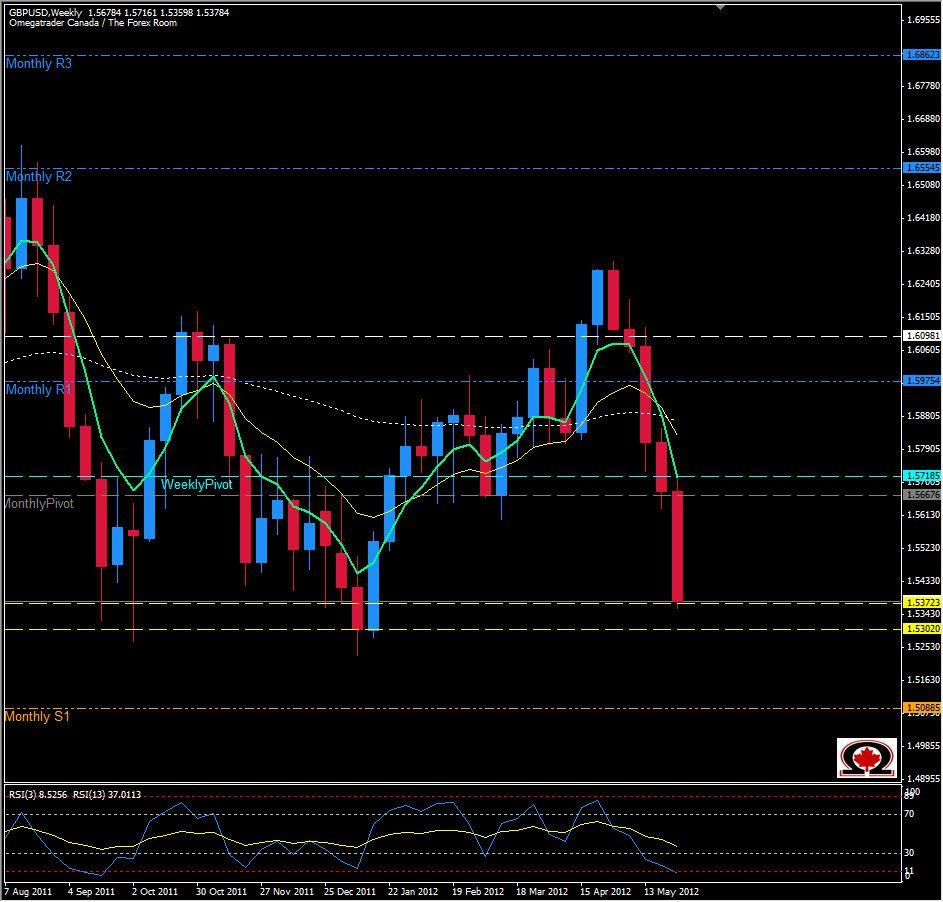
Task: Select the Monthly R1 level label
Action: click(x=38, y=389)
